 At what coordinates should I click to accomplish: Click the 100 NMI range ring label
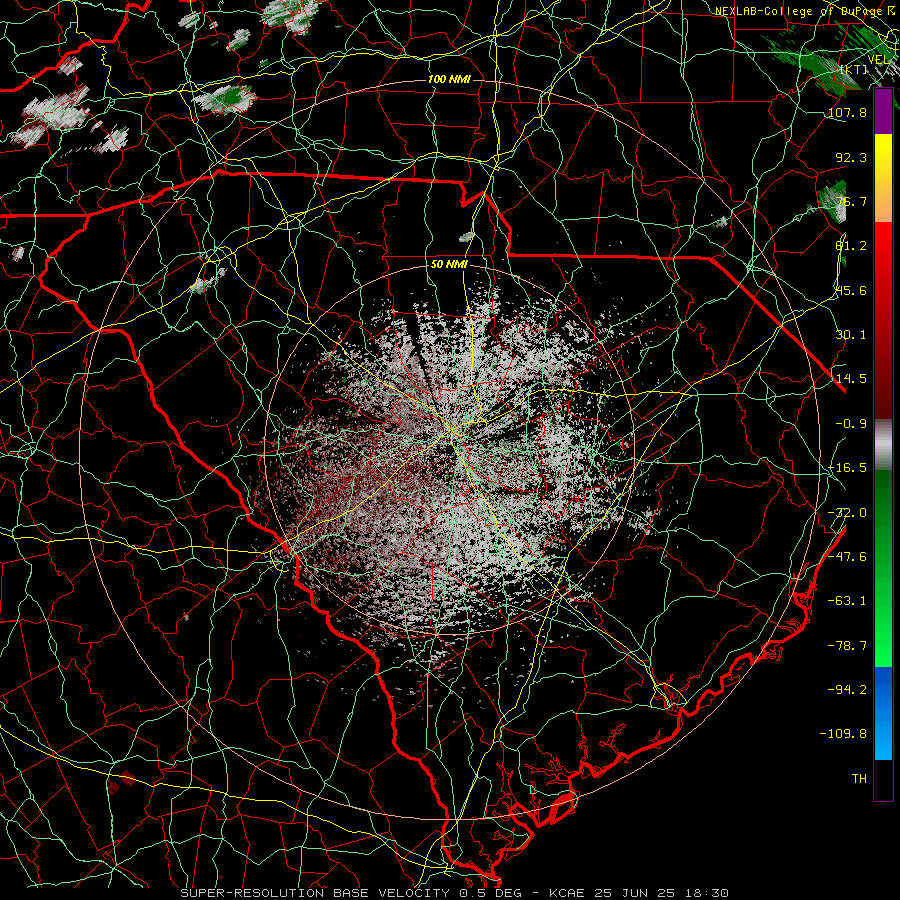[449, 79]
